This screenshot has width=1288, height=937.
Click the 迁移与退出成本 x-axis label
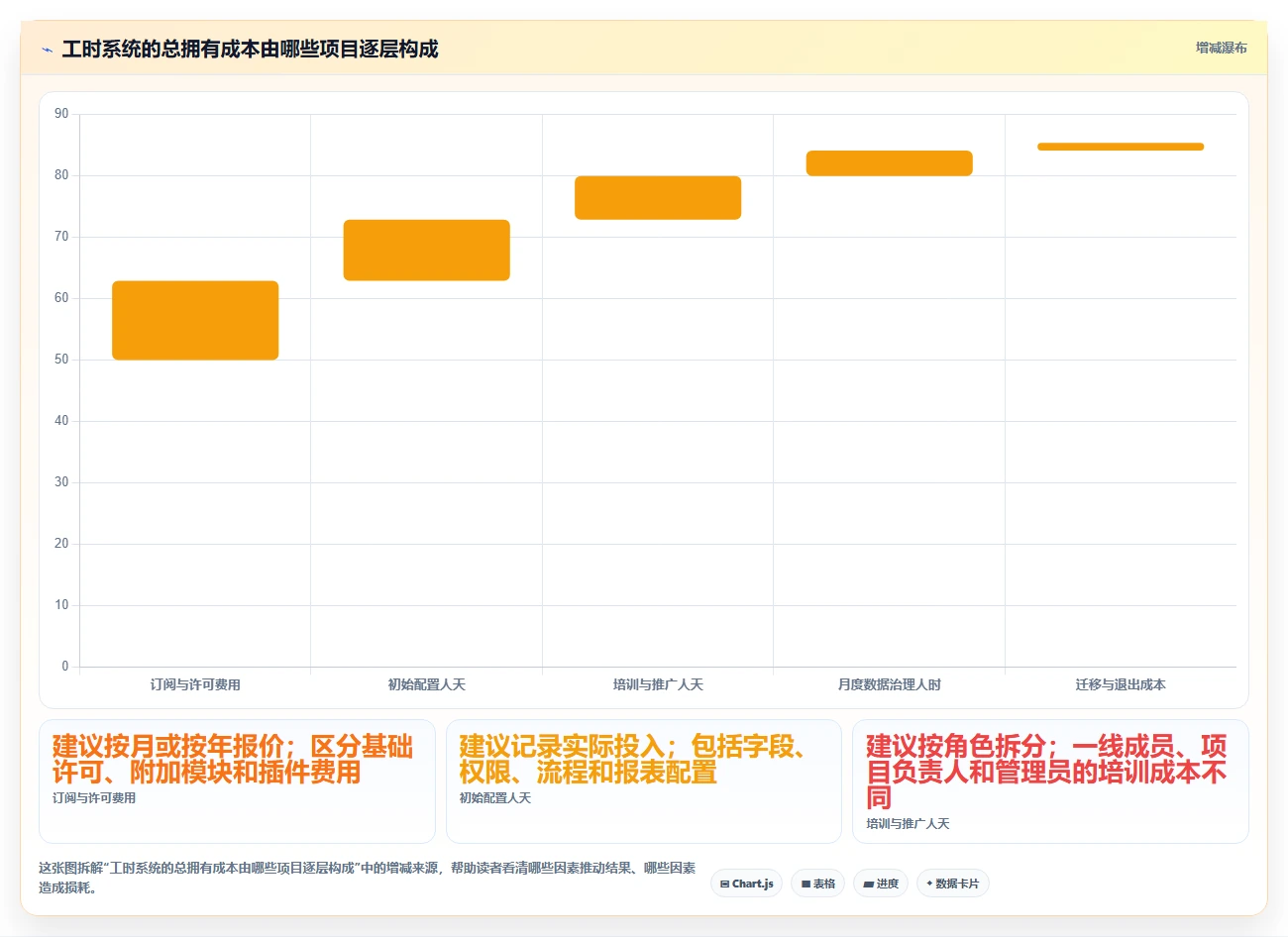point(1121,684)
